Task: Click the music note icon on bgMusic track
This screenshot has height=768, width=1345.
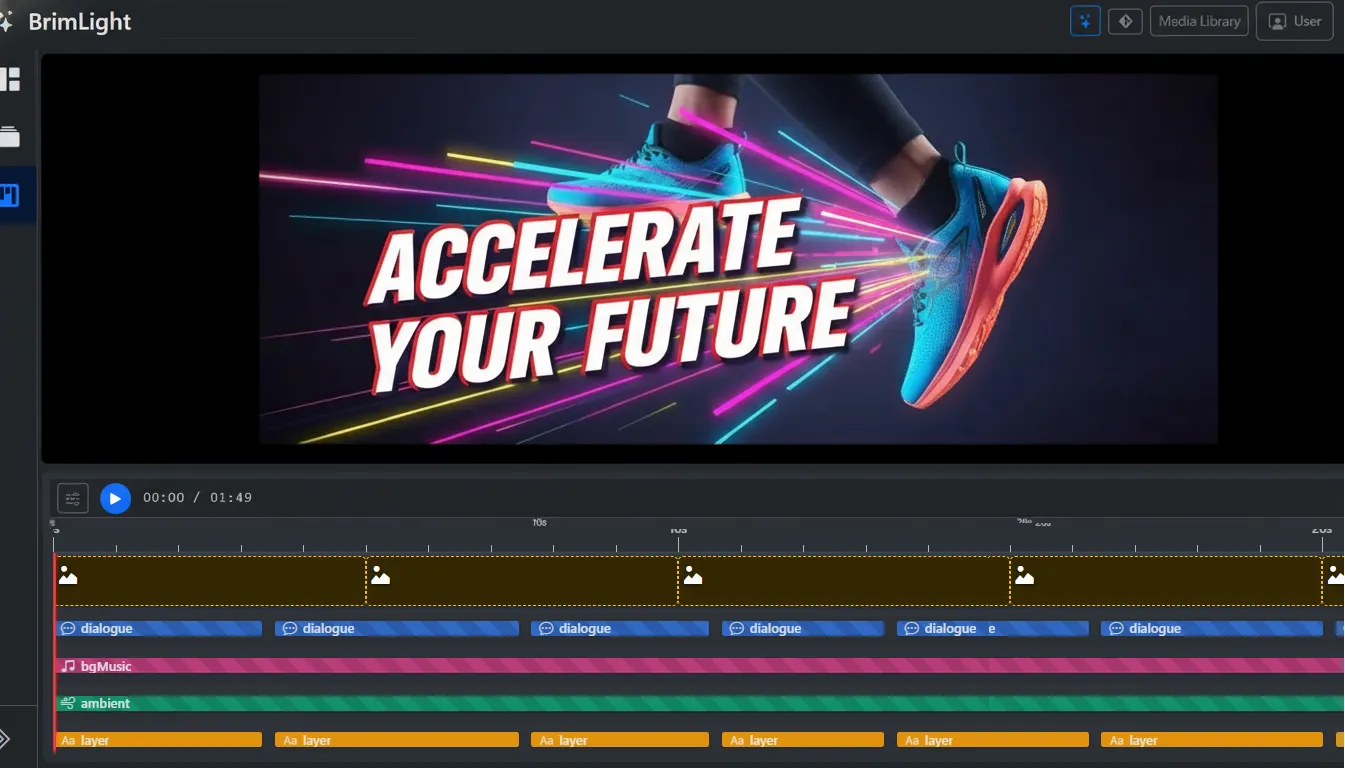Action: click(67, 666)
